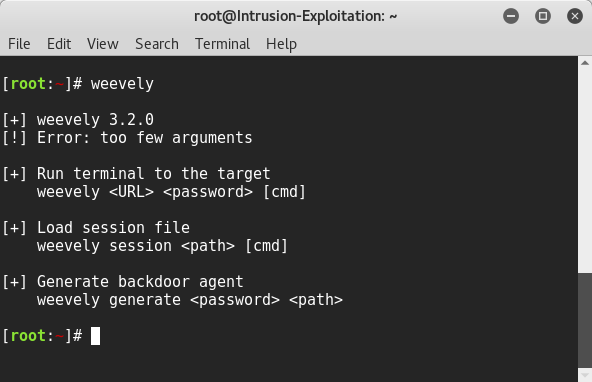Click the scrollbar track above the thumb

[585, 170]
